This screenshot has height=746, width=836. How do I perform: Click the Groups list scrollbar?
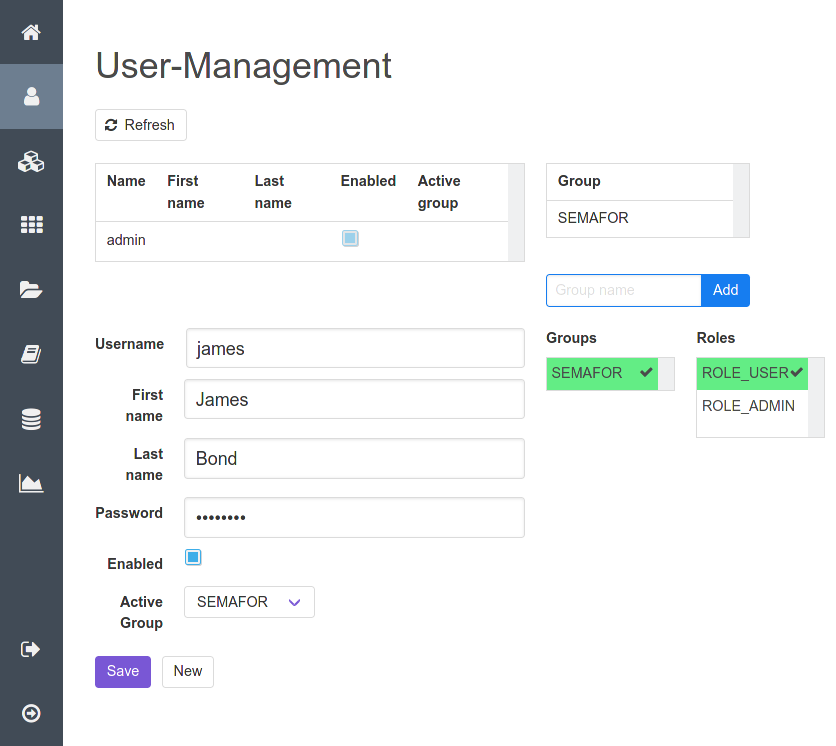tap(666, 374)
